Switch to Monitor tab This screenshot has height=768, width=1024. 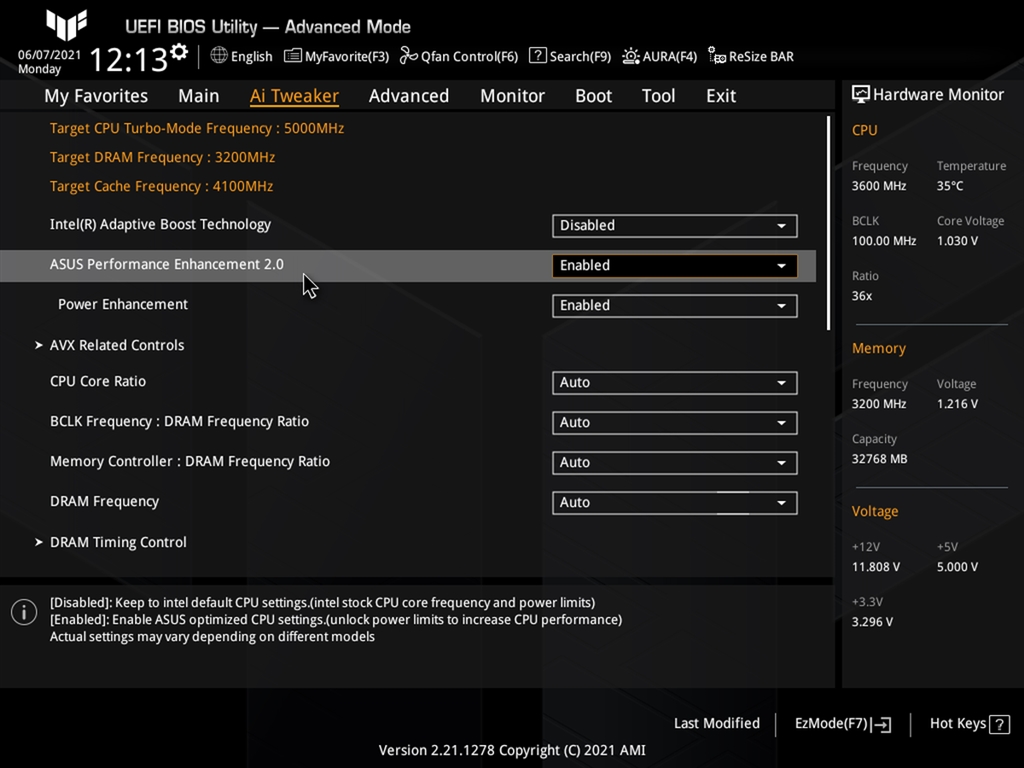tap(512, 96)
